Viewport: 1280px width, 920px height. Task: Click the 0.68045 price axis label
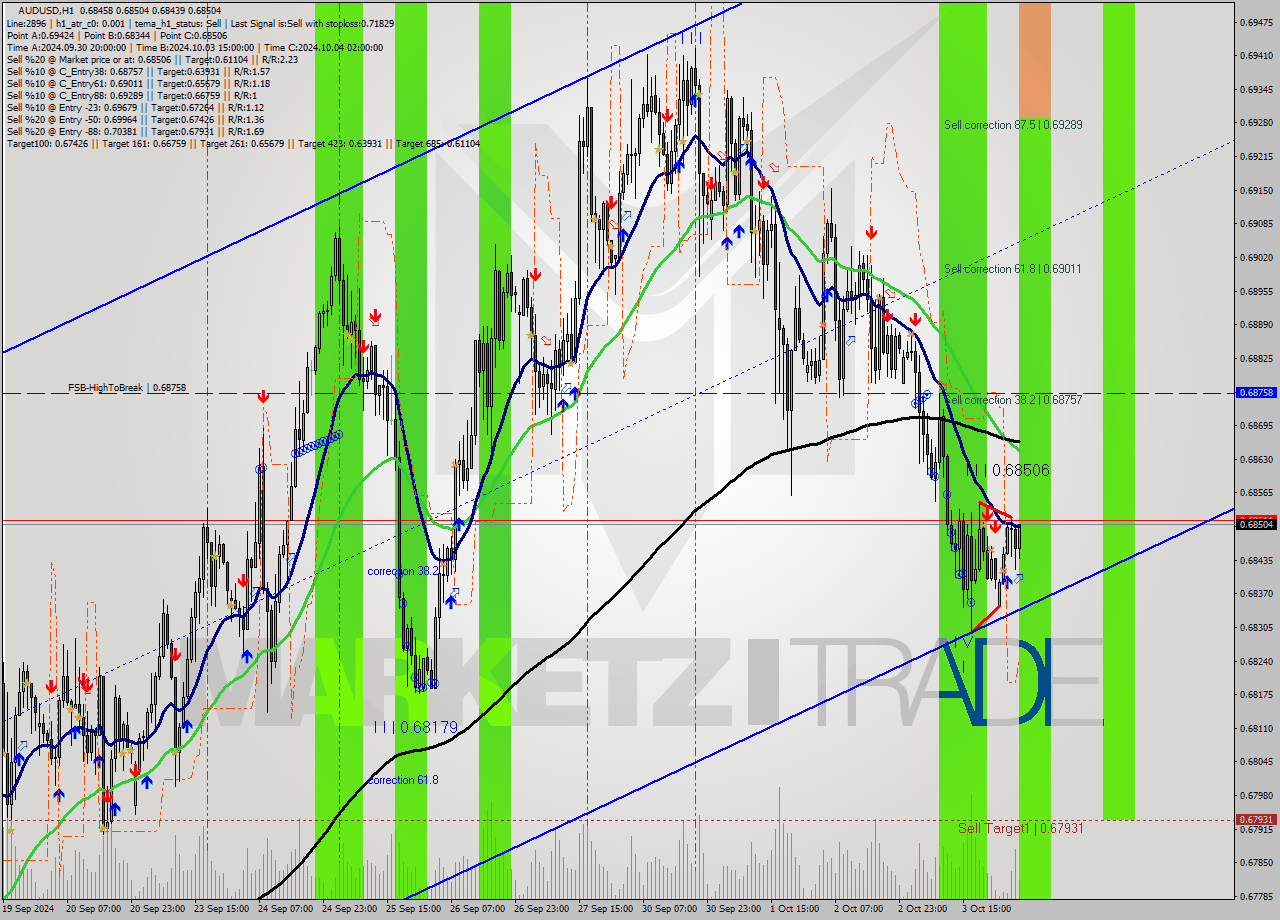(x=1256, y=761)
